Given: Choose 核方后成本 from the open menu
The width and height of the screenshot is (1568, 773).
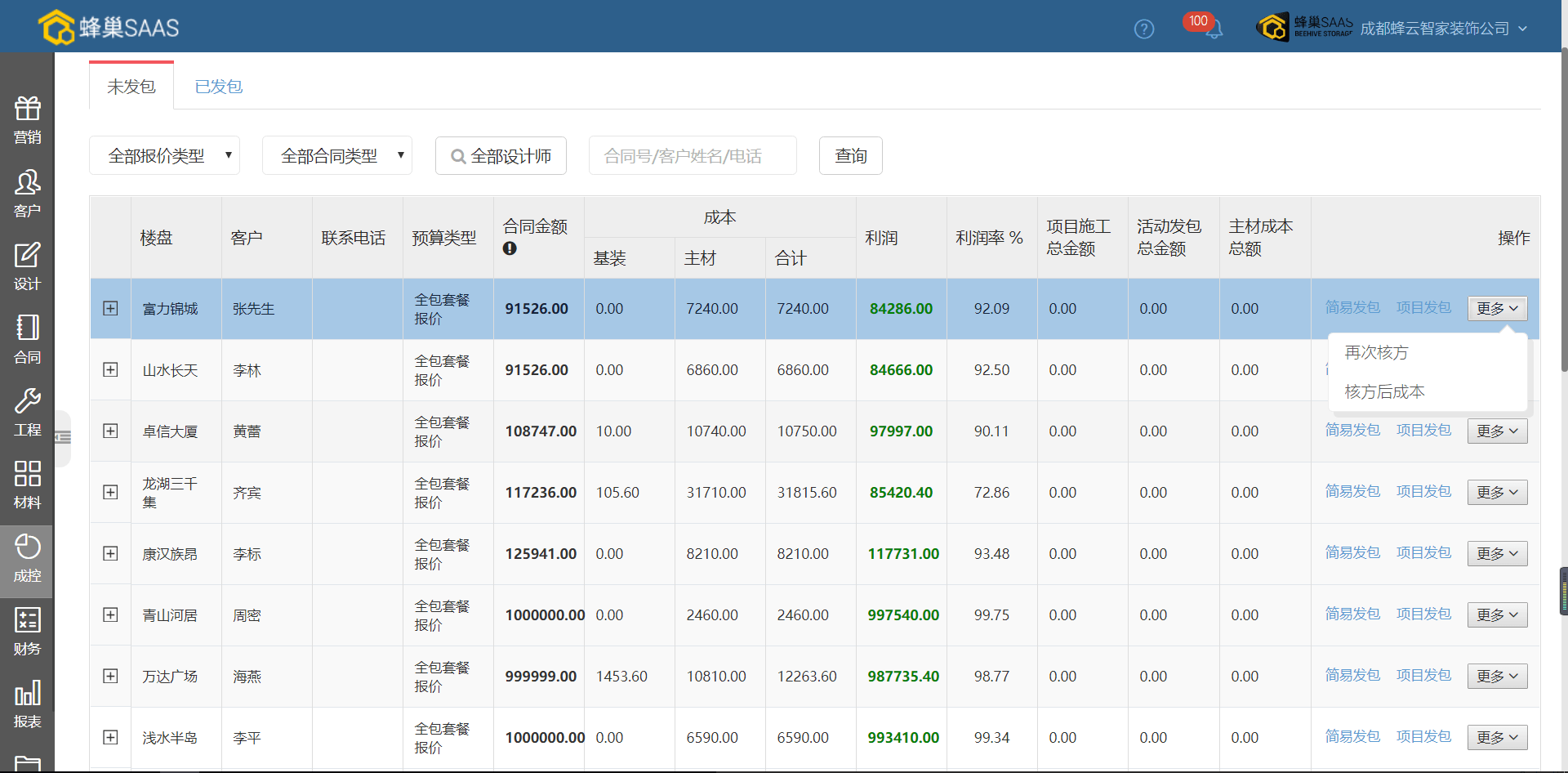Looking at the screenshot, I should point(1384,391).
